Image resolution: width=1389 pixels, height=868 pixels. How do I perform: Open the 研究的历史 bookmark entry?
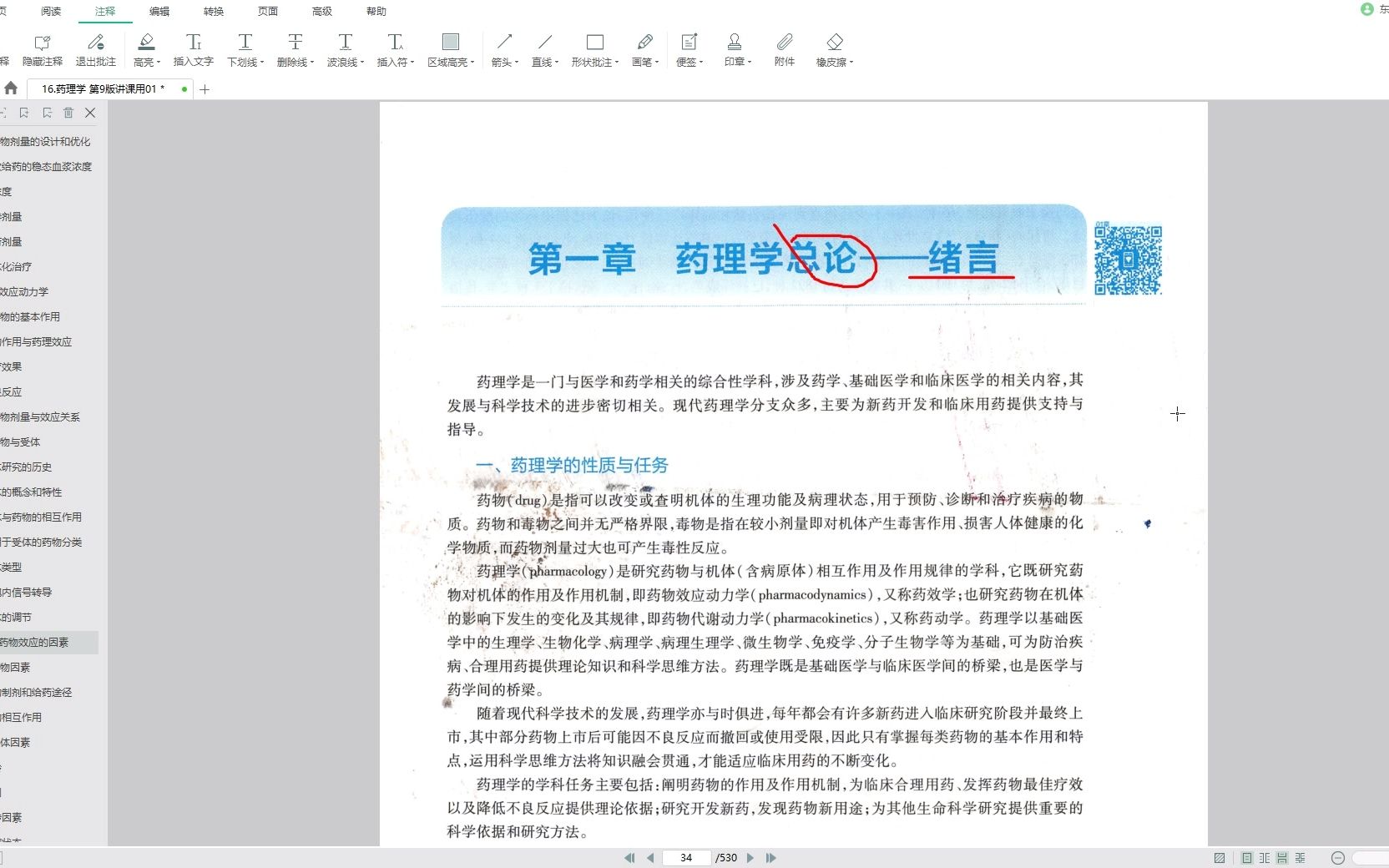[x=26, y=467]
